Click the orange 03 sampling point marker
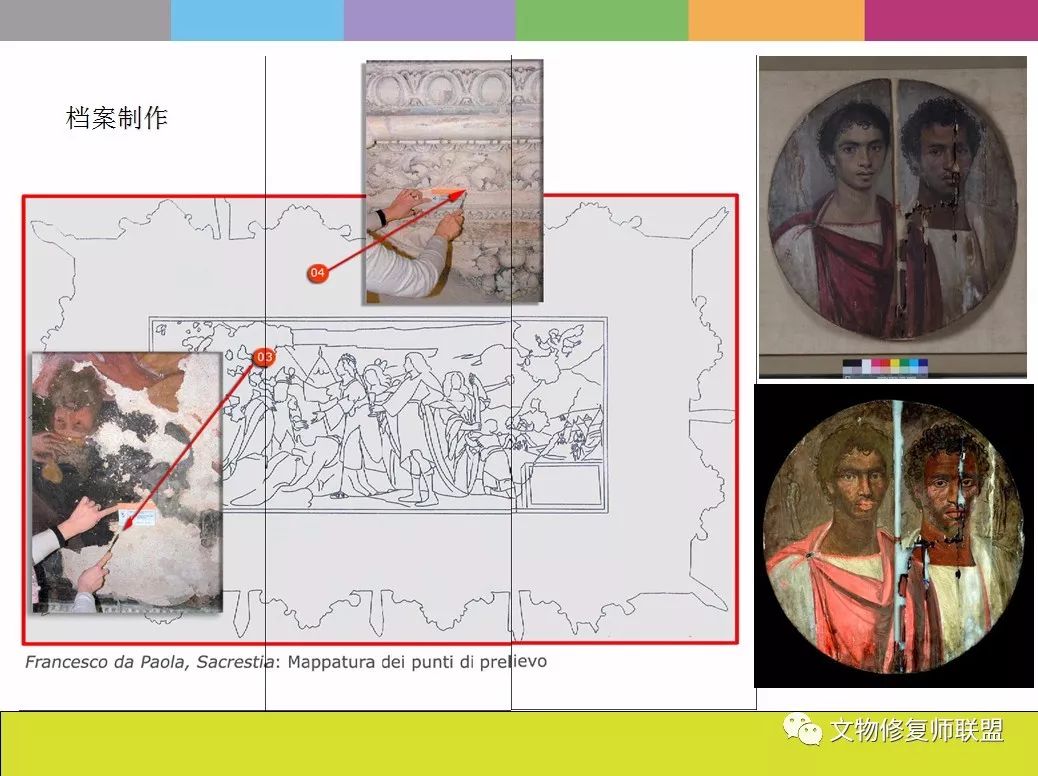The height and width of the screenshot is (776, 1038). pos(264,357)
